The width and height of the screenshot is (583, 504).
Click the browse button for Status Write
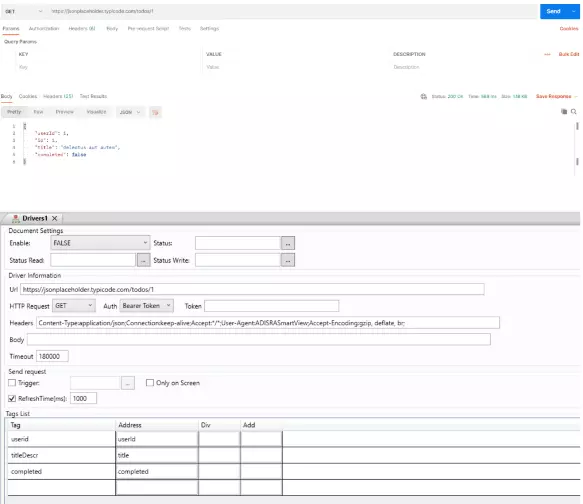coord(288,260)
